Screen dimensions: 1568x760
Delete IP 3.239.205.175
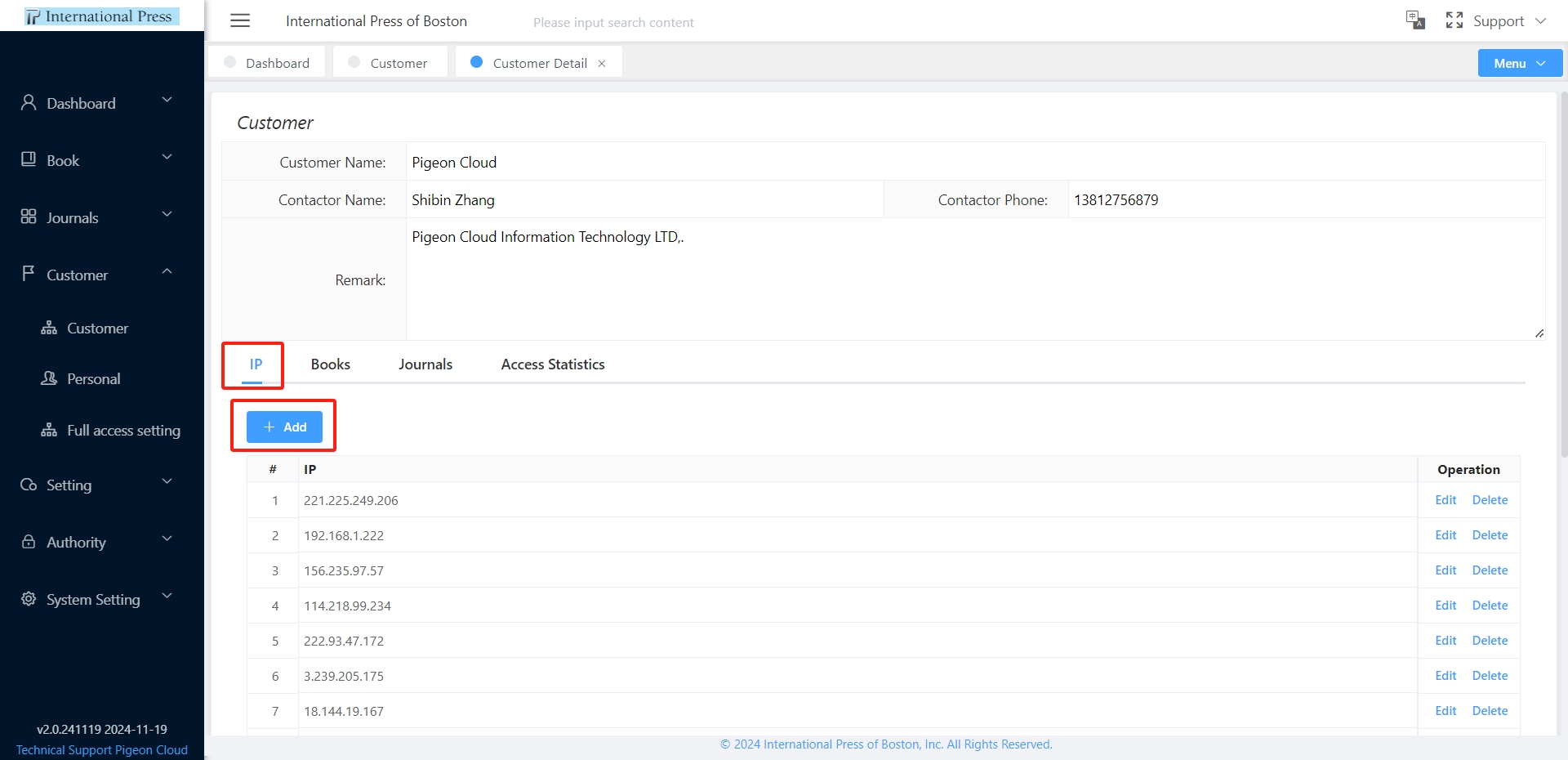[1490, 676]
